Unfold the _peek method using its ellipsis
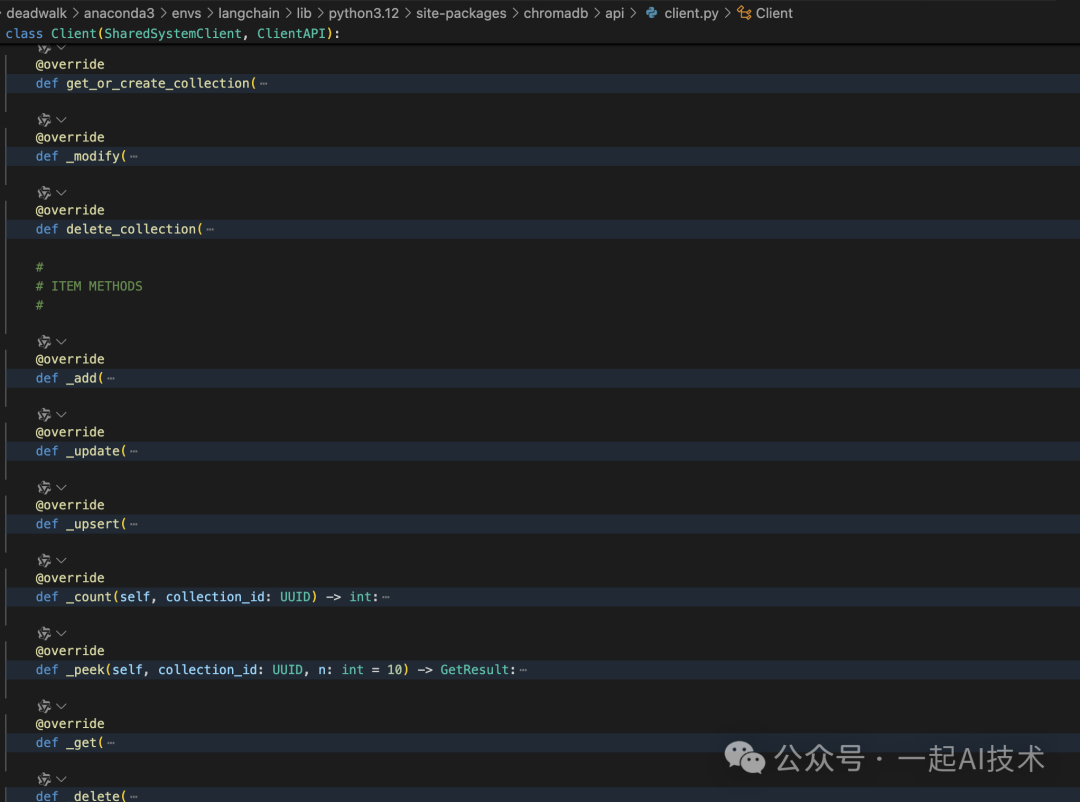This screenshot has height=802, width=1080. (x=523, y=670)
